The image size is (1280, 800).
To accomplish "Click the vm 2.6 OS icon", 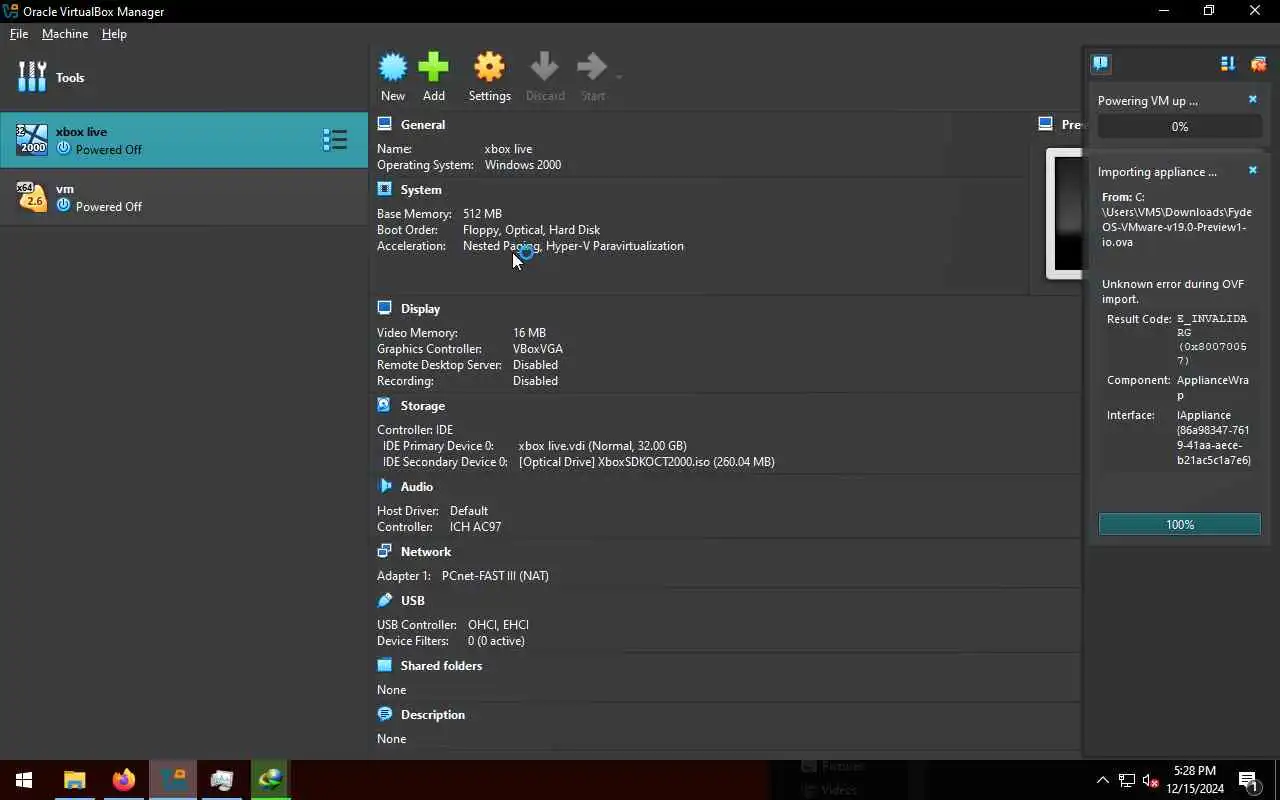I will pyautogui.click(x=31, y=197).
